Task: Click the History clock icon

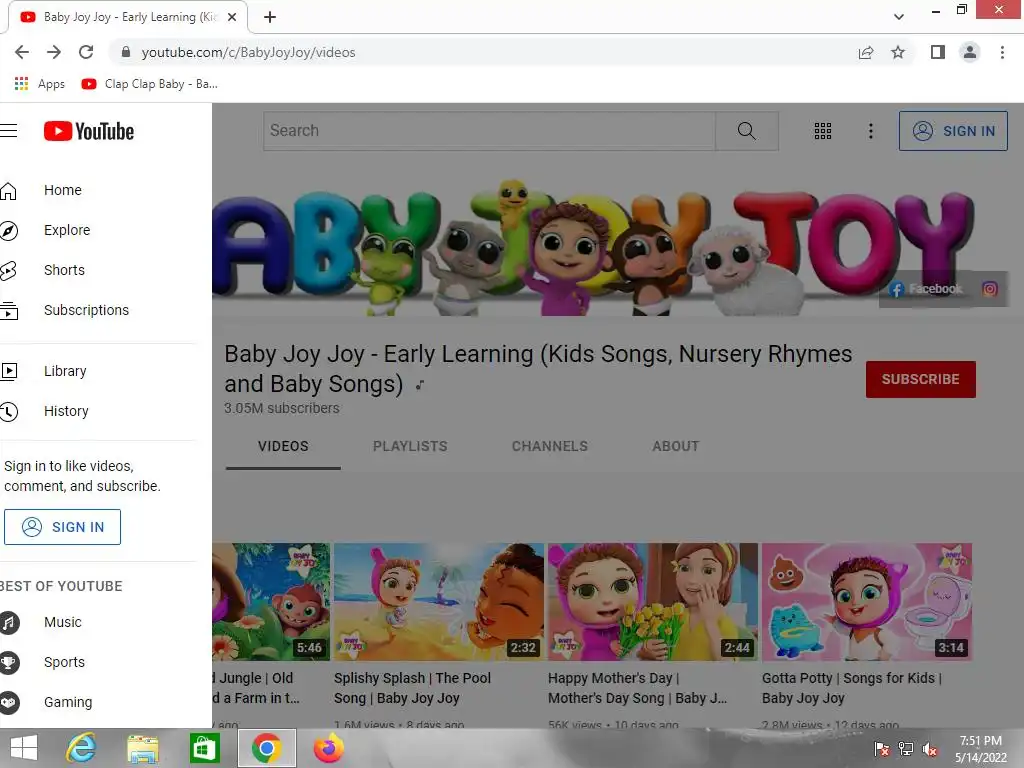Action: point(8,411)
